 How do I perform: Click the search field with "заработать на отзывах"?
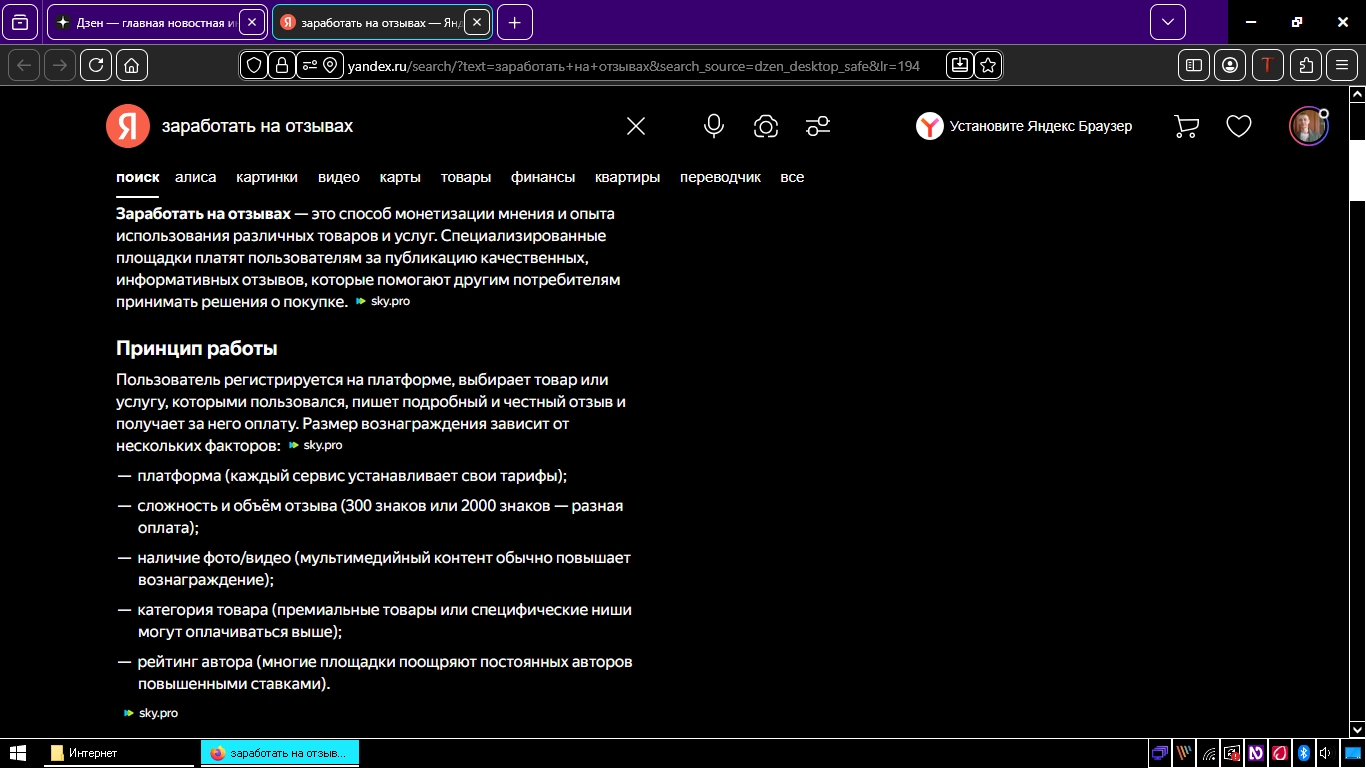pos(380,126)
